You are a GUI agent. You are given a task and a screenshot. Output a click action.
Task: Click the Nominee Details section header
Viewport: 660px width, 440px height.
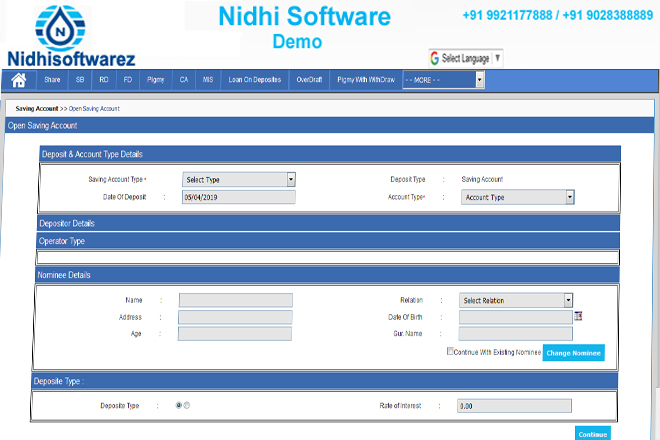pos(327,275)
